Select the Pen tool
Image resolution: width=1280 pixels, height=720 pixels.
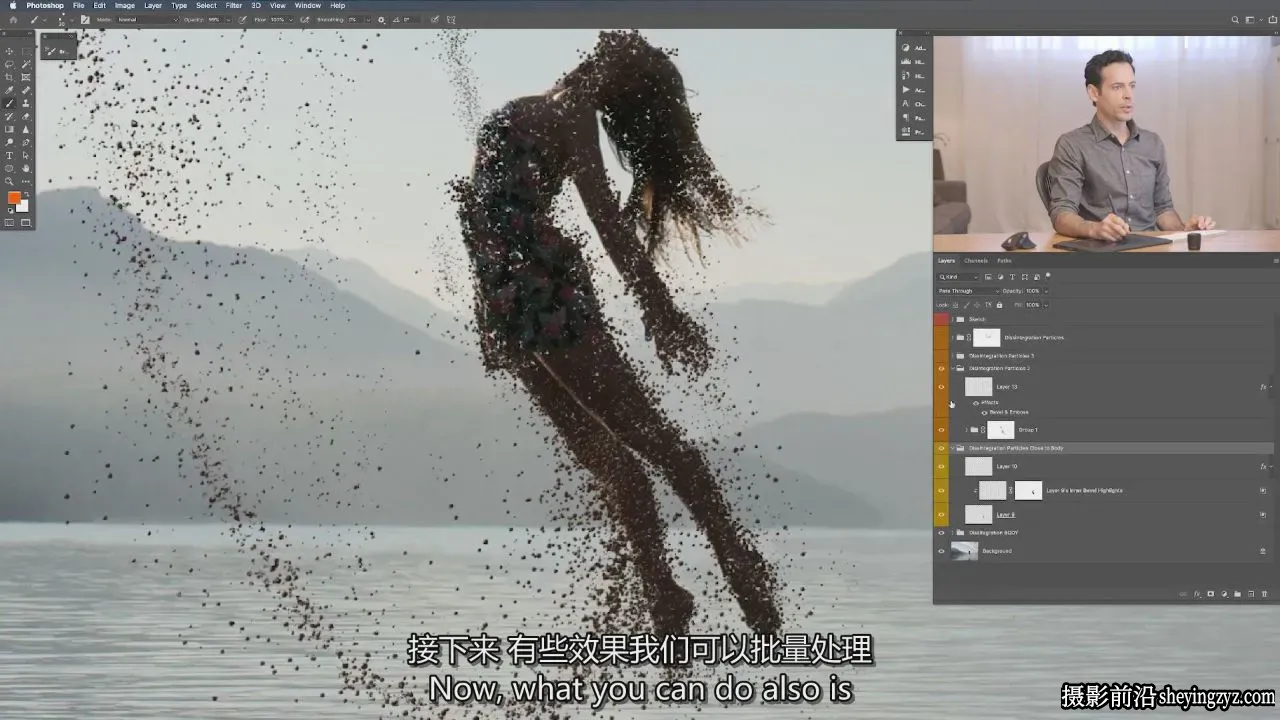coord(26,142)
